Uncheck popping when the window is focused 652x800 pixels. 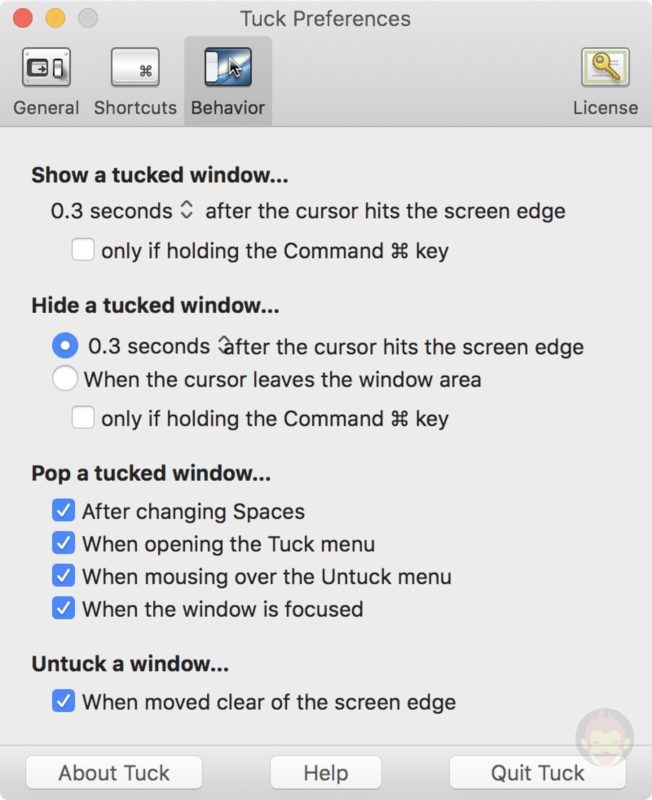click(63, 610)
